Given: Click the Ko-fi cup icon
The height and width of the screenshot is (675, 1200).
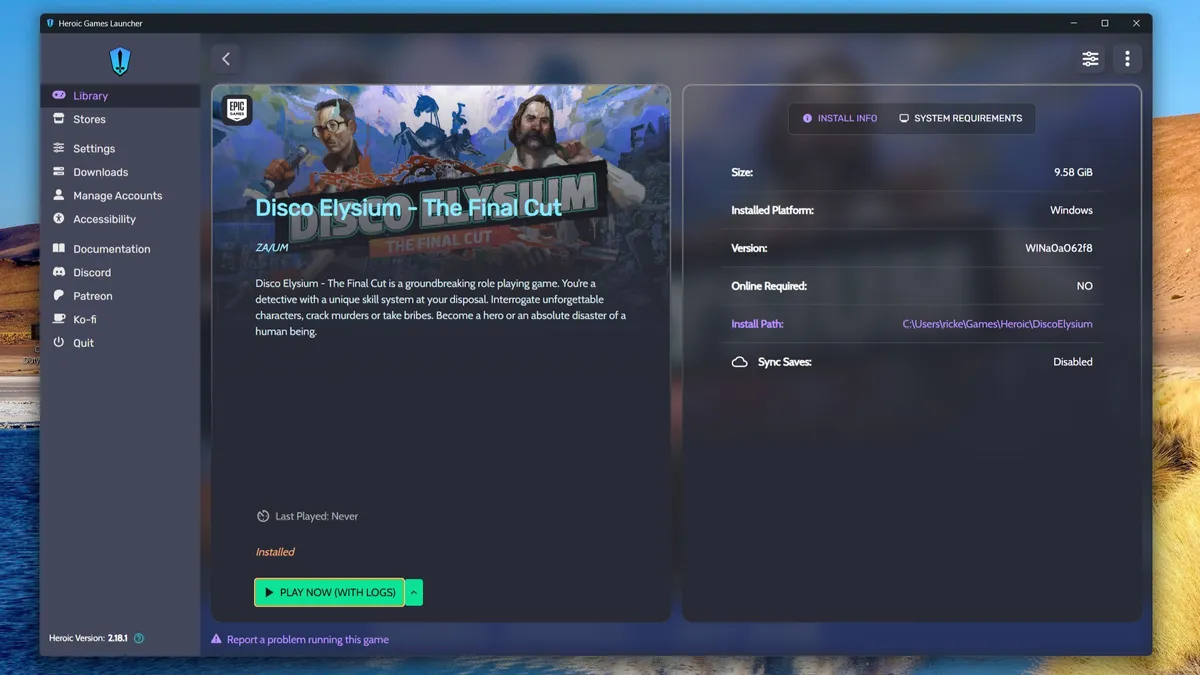Looking at the screenshot, I should [x=58, y=319].
